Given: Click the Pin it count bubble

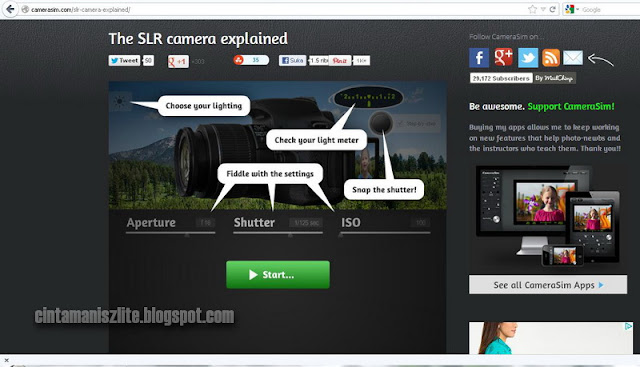Looking at the screenshot, I should pos(361,60).
